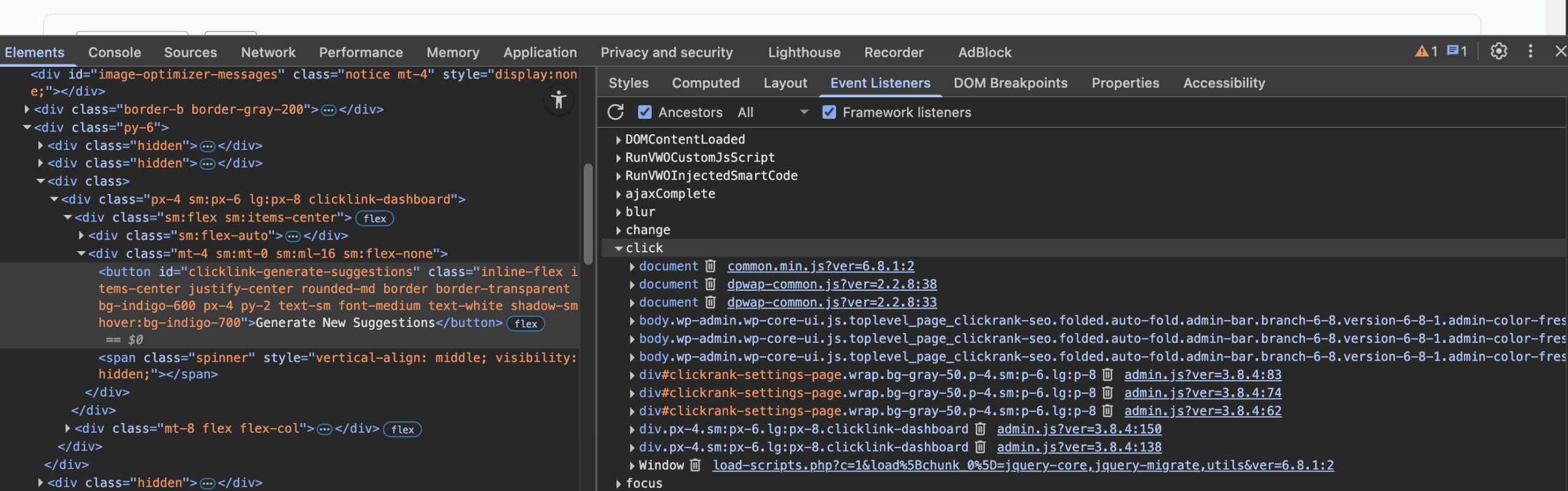Expand the RunVWOCustomJsScript event group

click(619, 158)
